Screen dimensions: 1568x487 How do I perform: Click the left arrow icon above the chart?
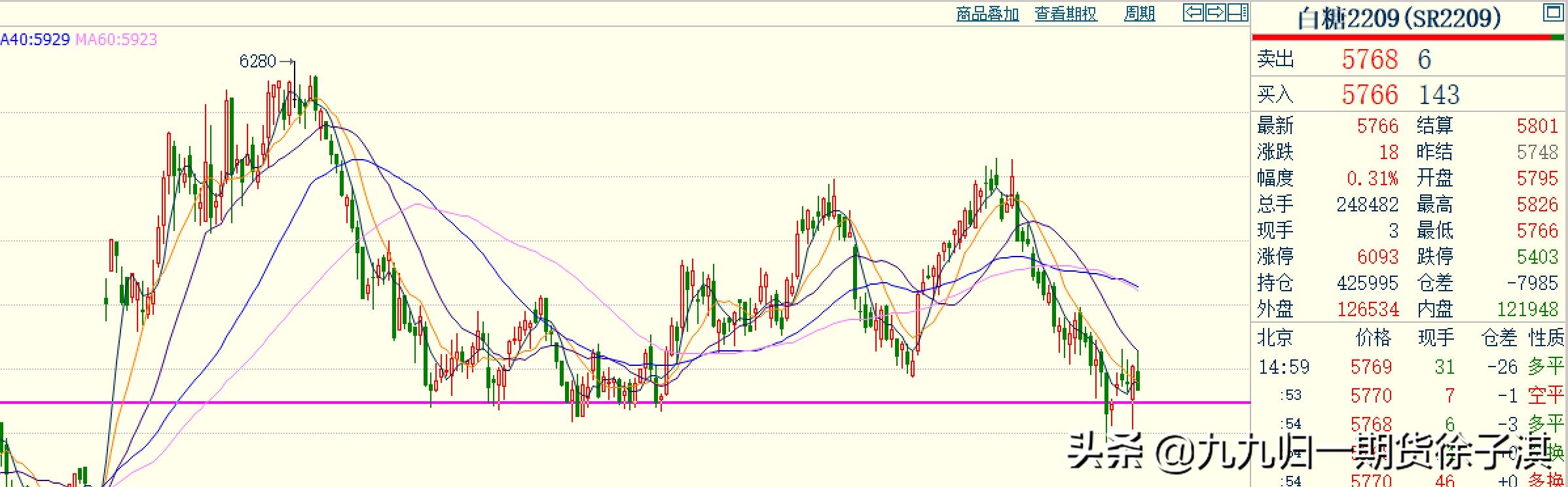(1194, 12)
